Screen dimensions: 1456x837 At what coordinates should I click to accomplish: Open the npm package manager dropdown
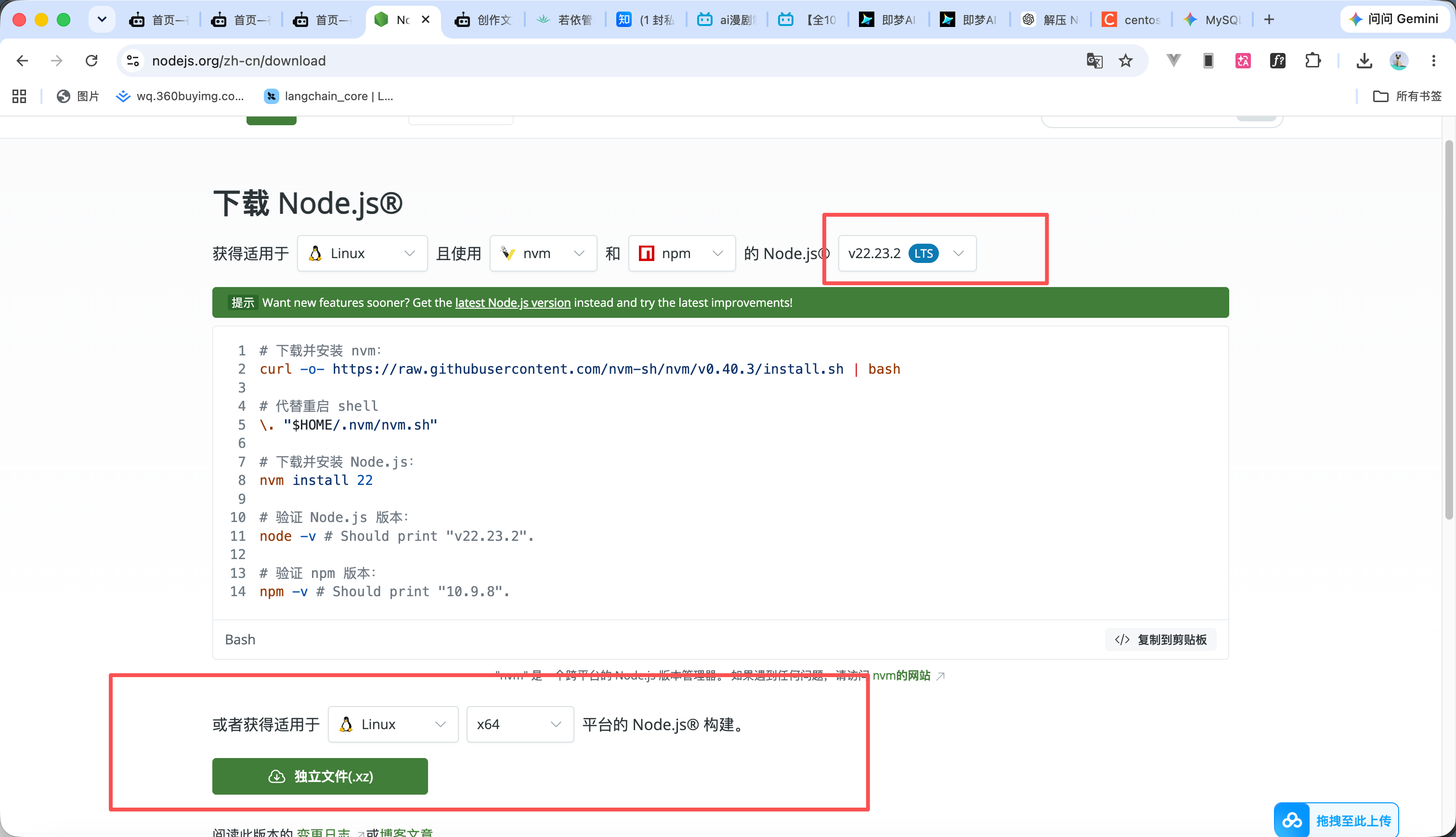[681, 253]
